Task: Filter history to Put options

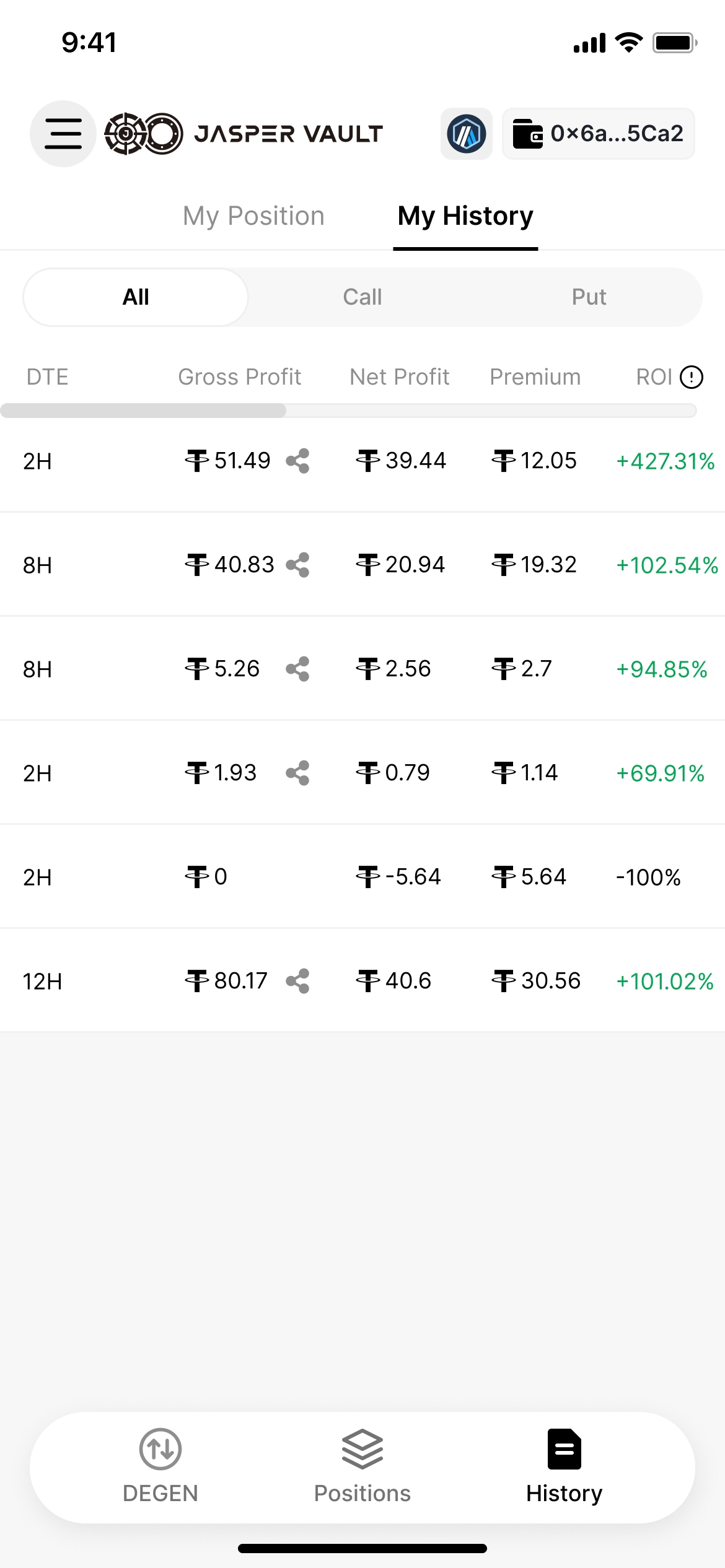Action: click(589, 297)
